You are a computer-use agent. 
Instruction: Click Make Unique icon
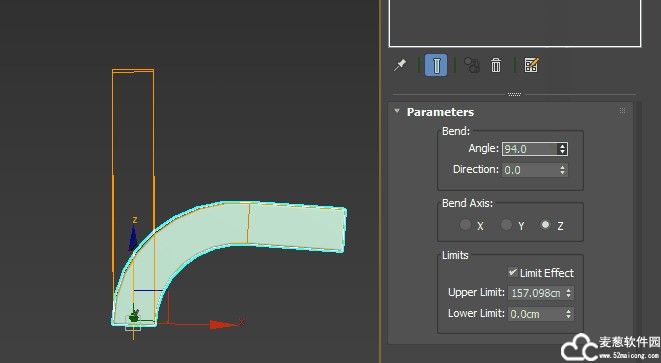coord(472,65)
